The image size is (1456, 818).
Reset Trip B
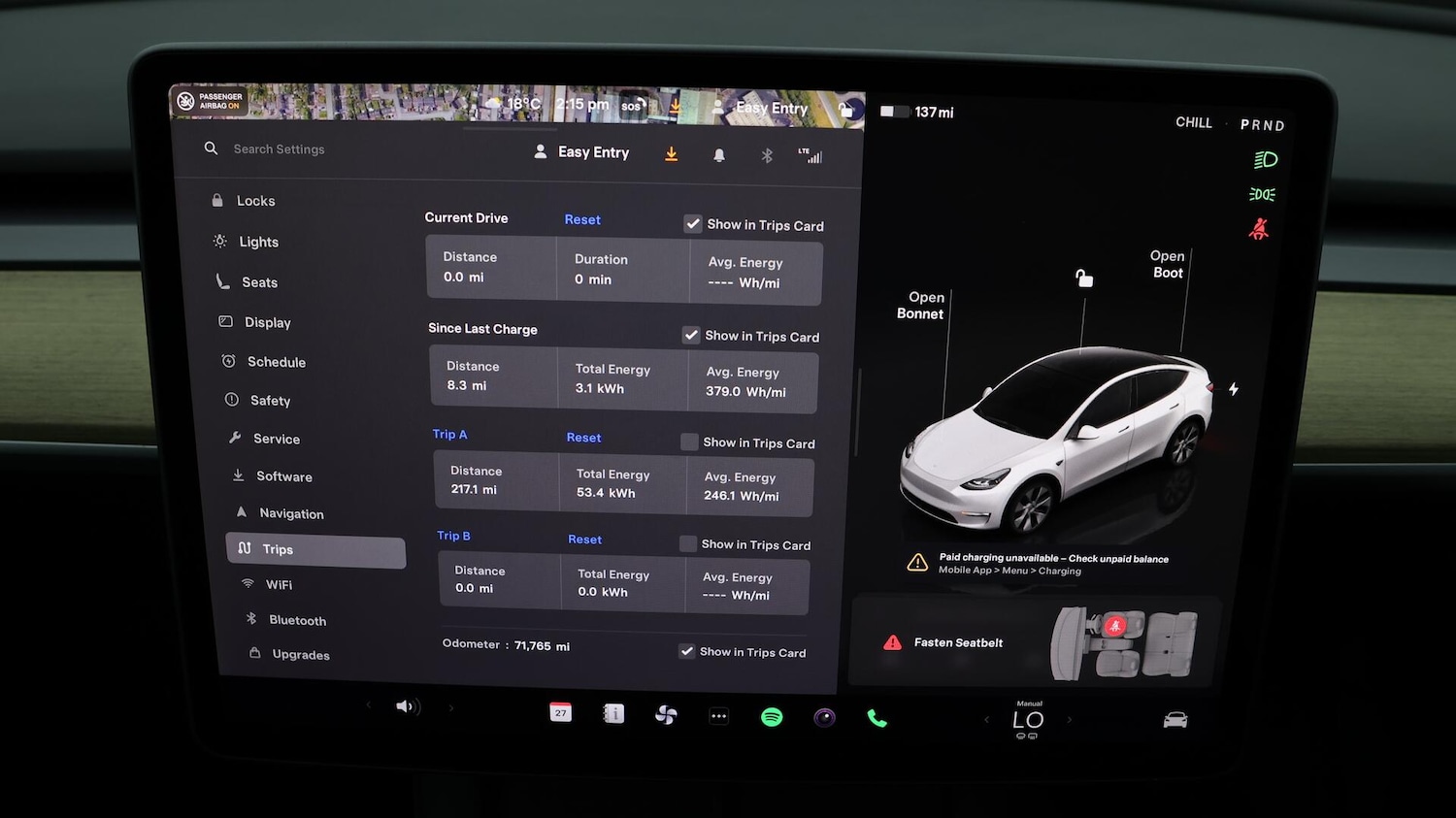(x=584, y=540)
